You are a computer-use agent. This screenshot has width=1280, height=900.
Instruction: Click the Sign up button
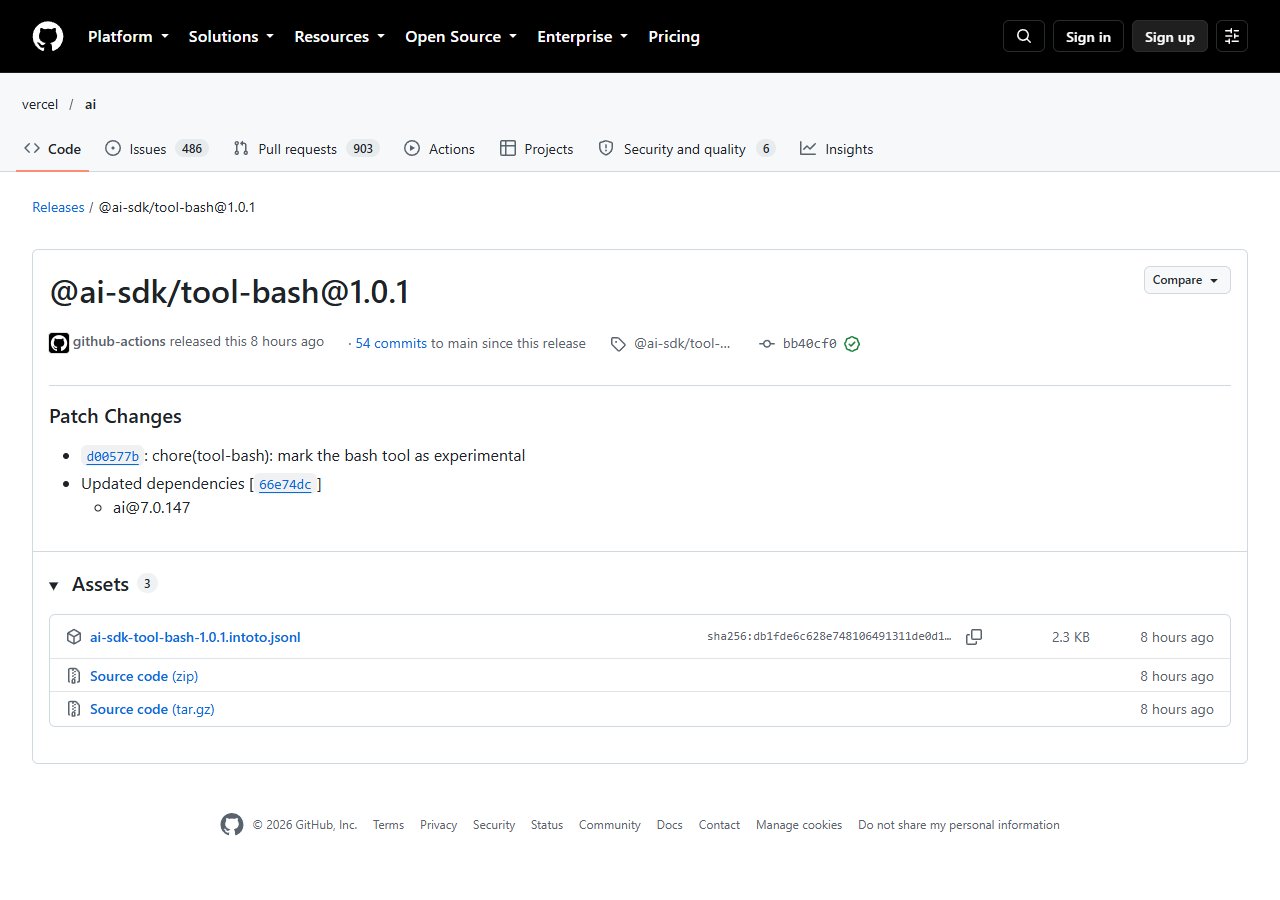pyautogui.click(x=1170, y=36)
